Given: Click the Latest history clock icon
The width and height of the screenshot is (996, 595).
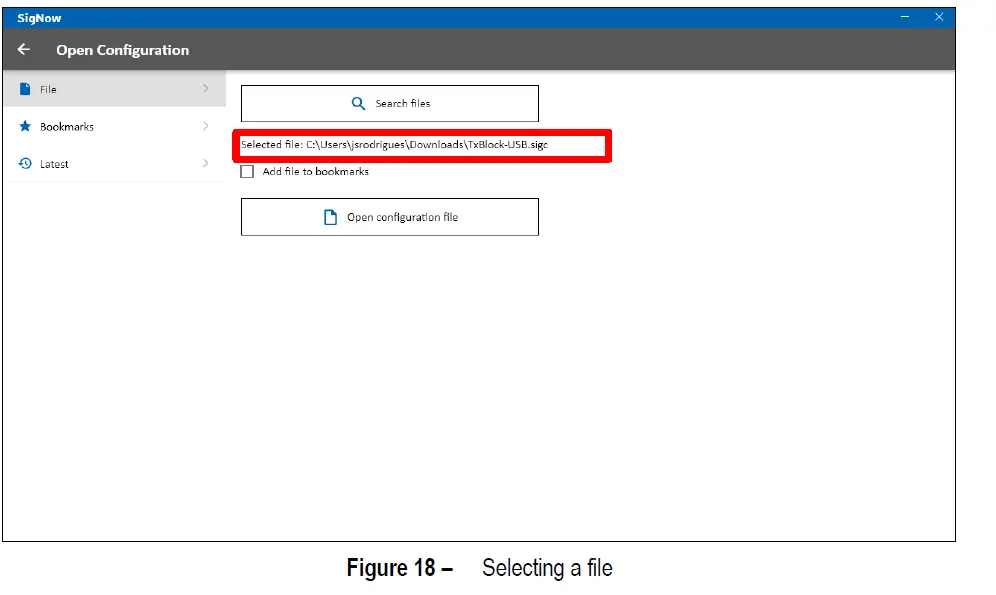Looking at the screenshot, I should point(23,163).
